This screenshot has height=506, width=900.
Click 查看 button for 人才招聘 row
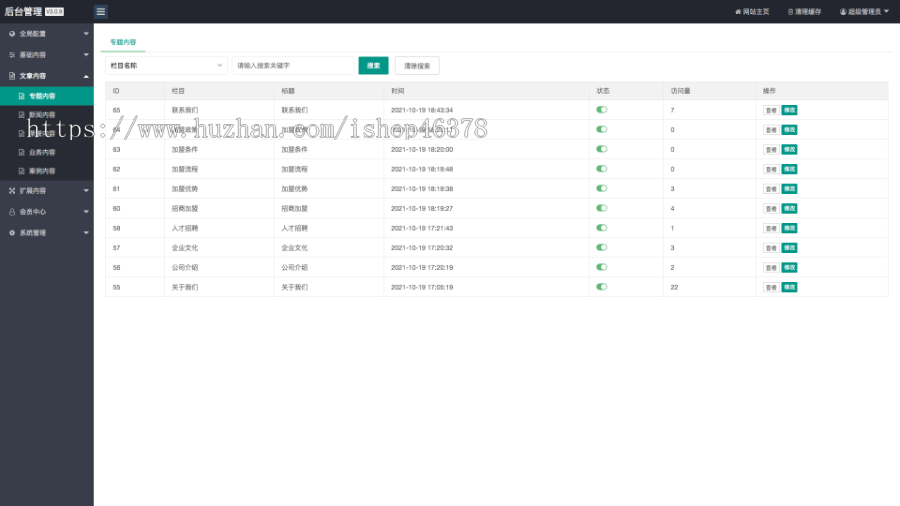[x=771, y=228]
